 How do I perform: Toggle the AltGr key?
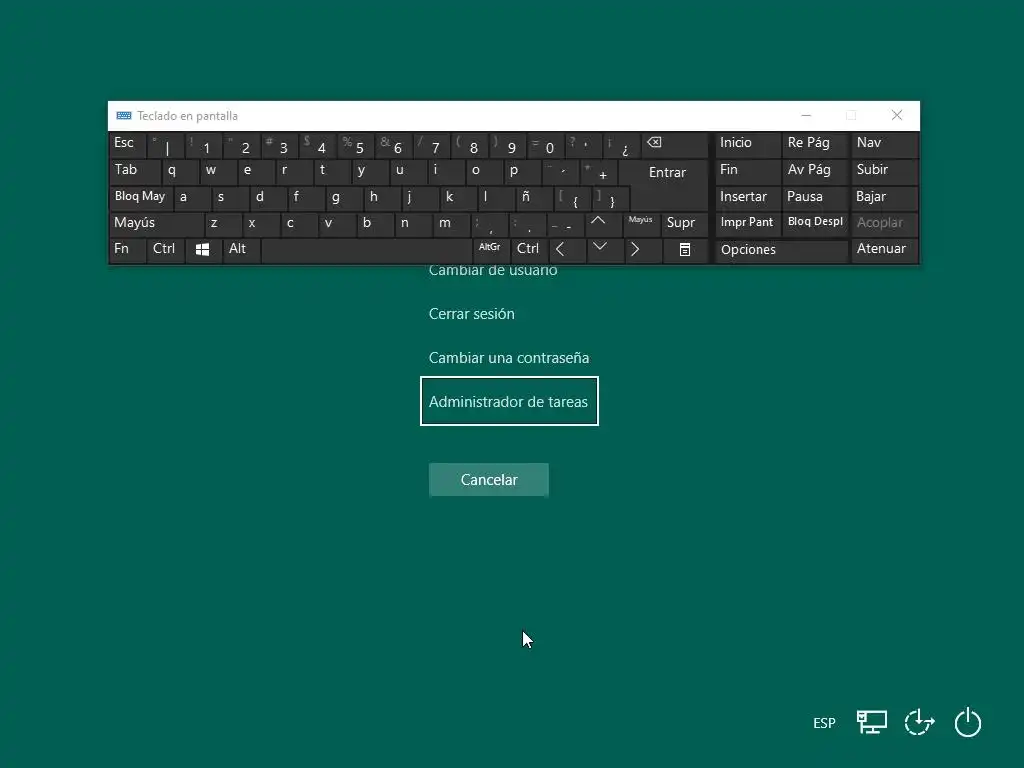pyautogui.click(x=490, y=250)
